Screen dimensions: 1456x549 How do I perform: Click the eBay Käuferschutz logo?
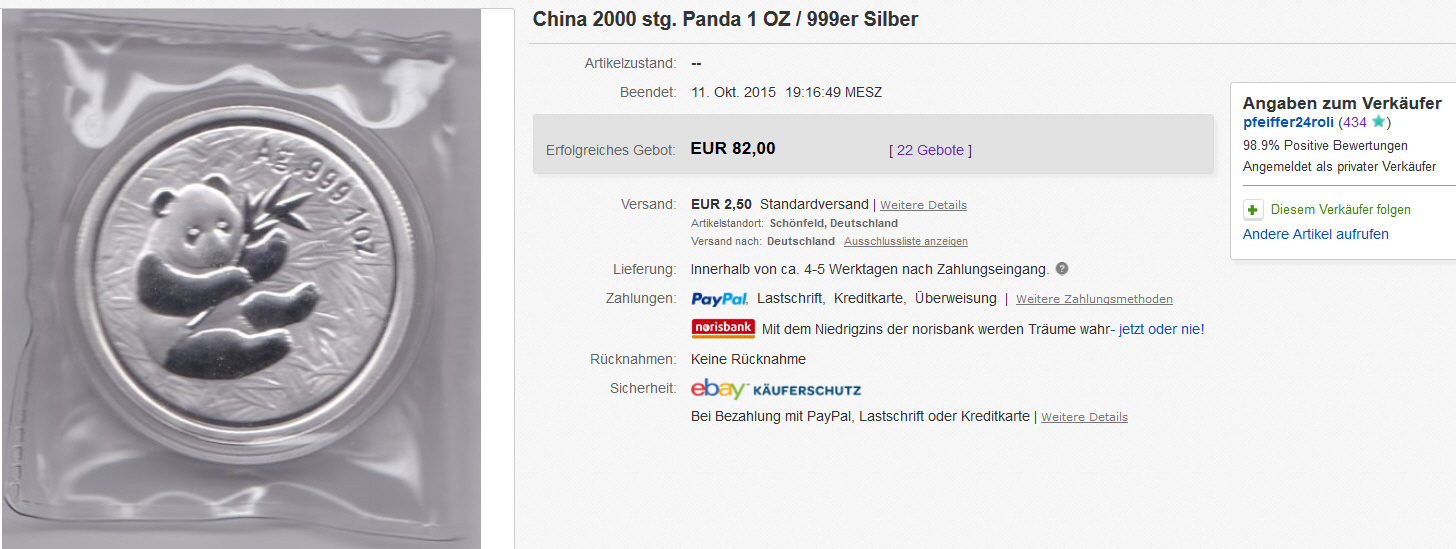776,389
